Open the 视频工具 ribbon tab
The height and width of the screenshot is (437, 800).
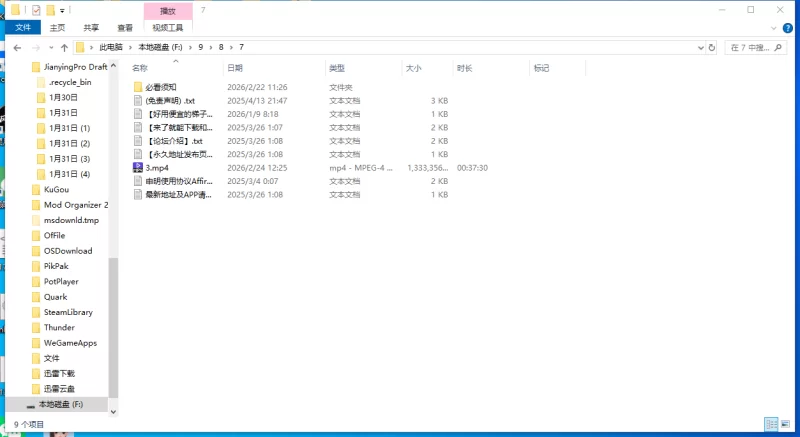pyautogui.click(x=168, y=28)
